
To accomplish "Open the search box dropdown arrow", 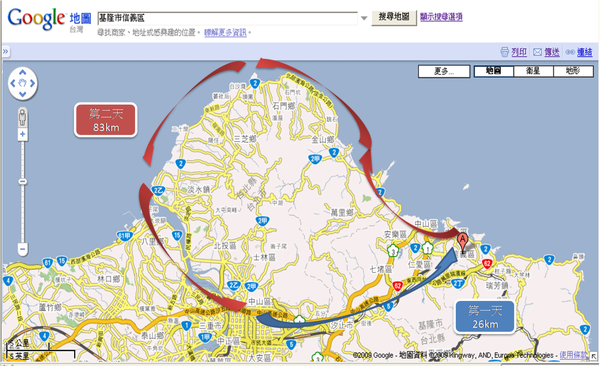I will (364, 18).
